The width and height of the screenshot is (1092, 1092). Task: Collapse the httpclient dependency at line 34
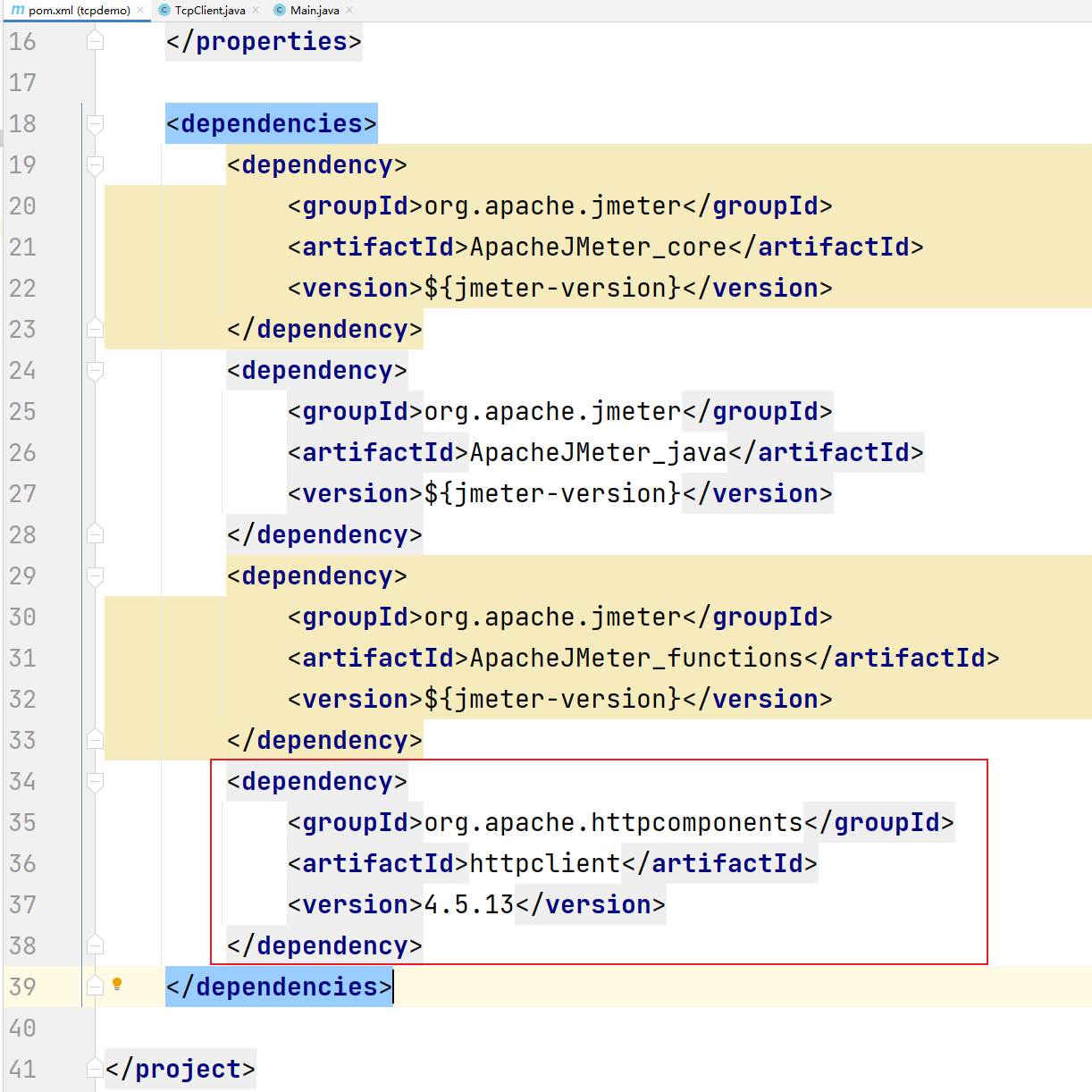tap(95, 781)
